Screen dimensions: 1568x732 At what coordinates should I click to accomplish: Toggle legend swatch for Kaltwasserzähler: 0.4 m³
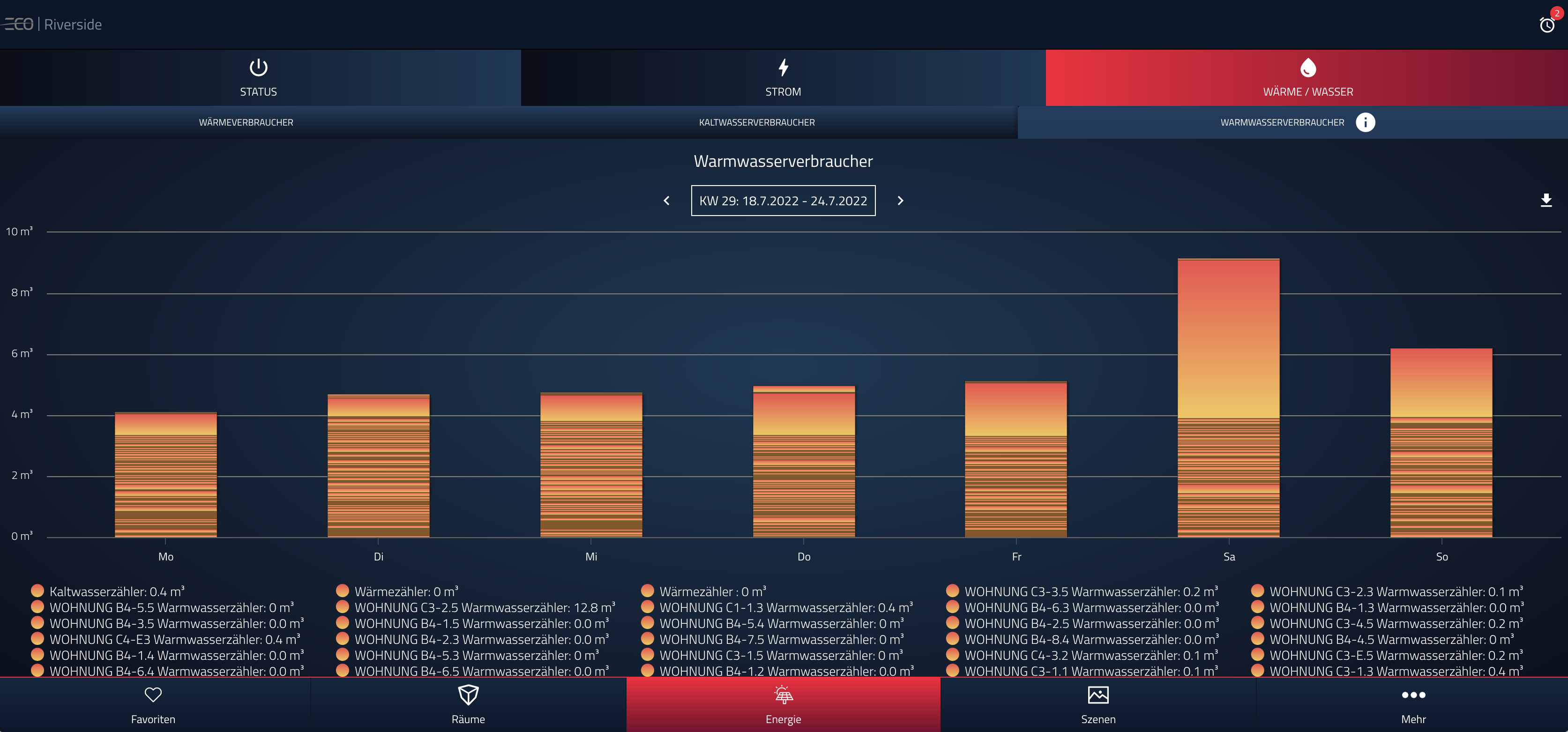(x=38, y=591)
